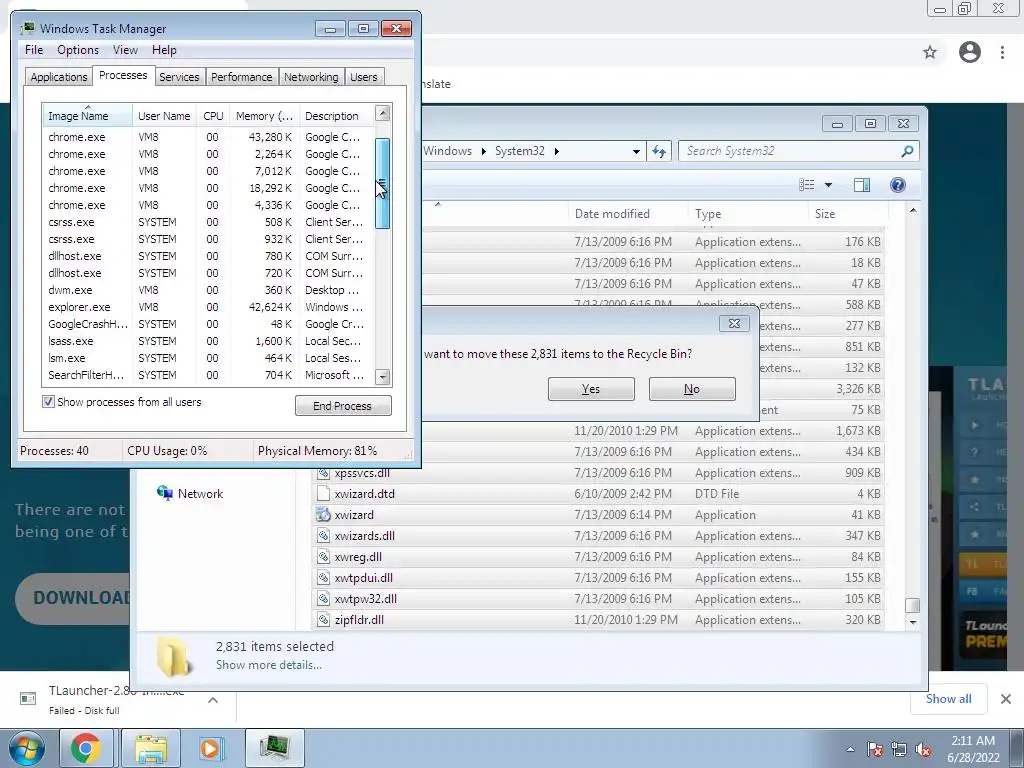Select lsass.exe process row
The height and width of the screenshot is (768, 1024).
[208, 341]
